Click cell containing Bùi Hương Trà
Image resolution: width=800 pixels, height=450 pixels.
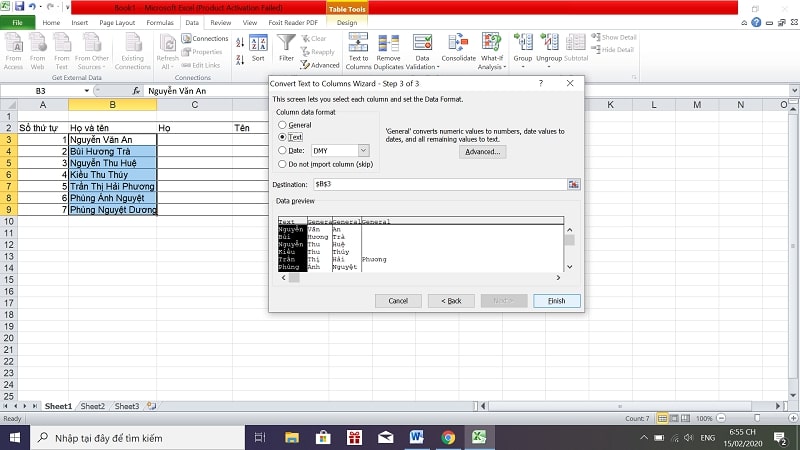112,152
